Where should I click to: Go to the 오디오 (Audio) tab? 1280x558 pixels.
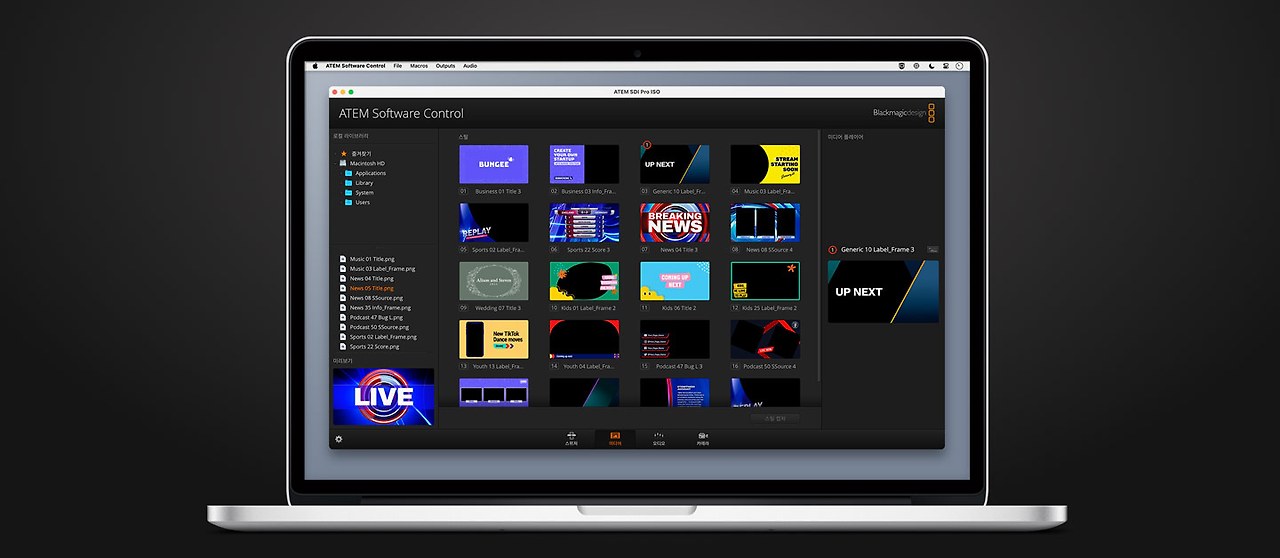pyautogui.click(x=658, y=439)
